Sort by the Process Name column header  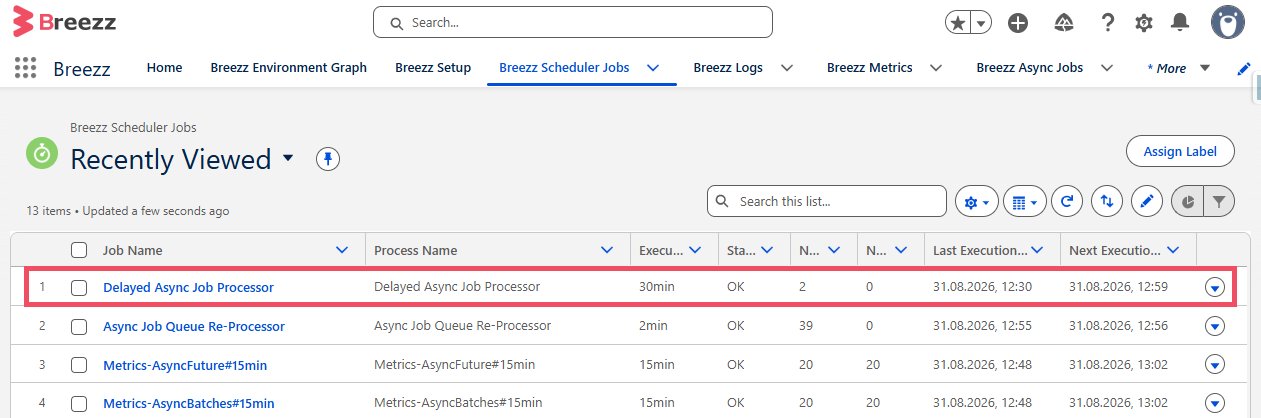(416, 250)
